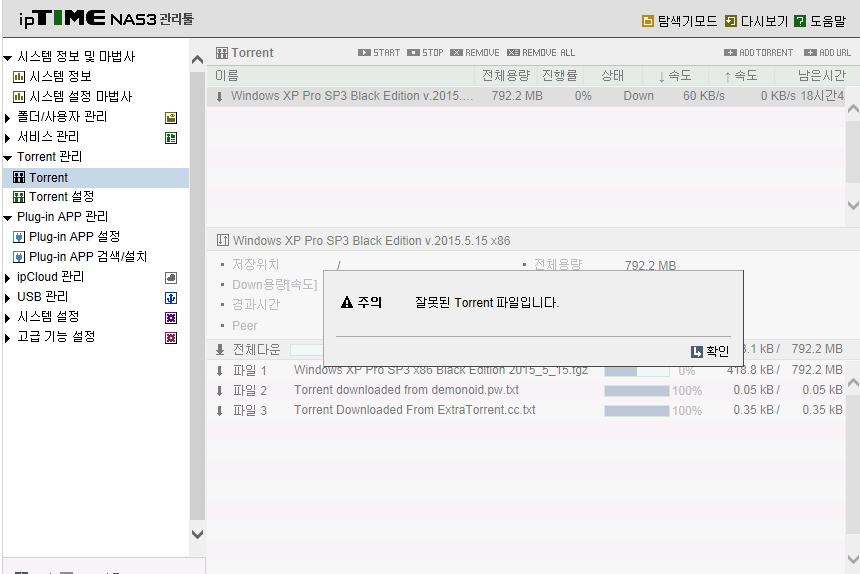Click 남은시간 column header
860x574 pixels.
coord(822,76)
